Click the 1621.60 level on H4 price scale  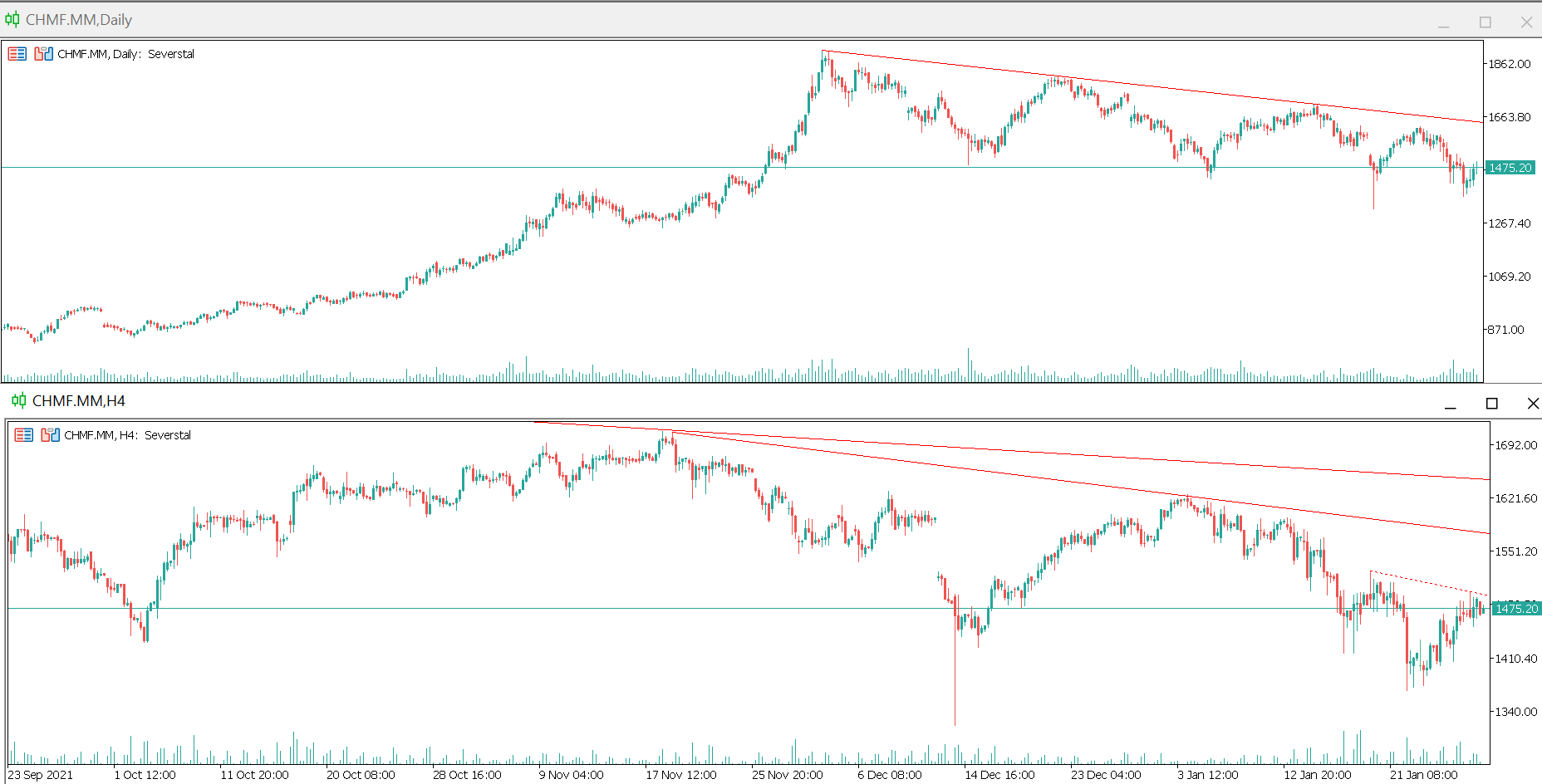[1516, 498]
